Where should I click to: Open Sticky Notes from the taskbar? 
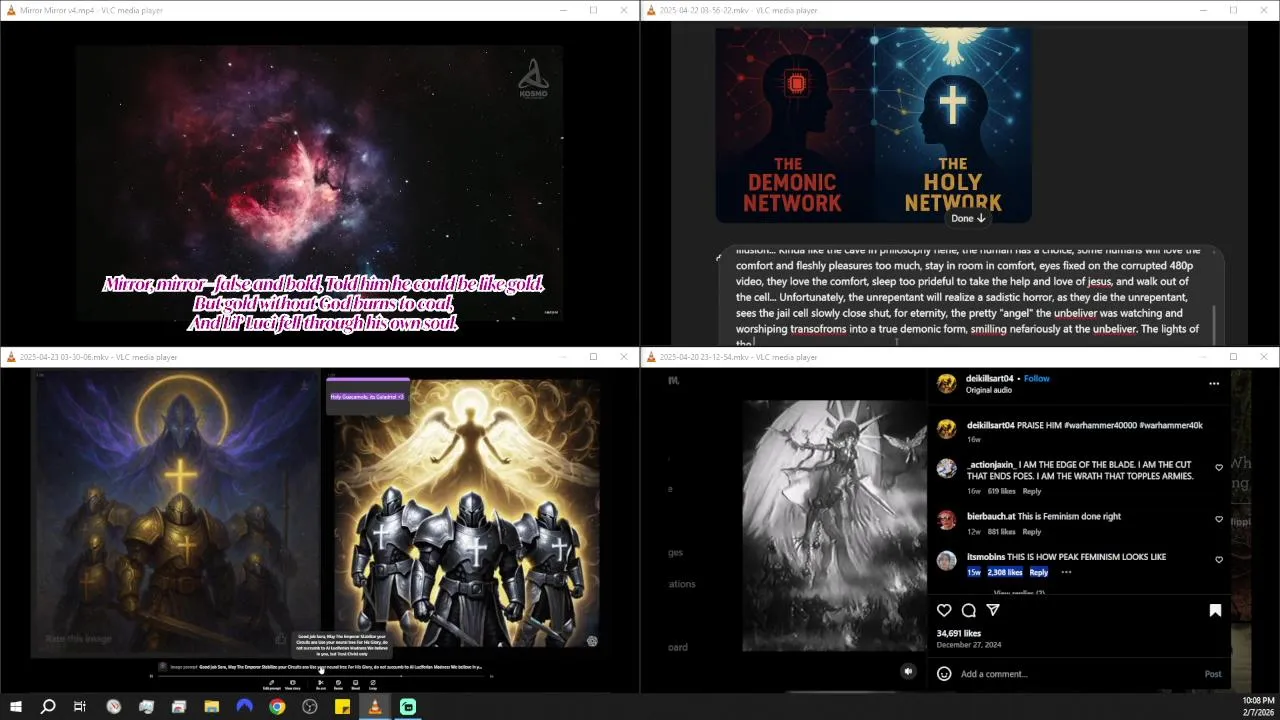(x=342, y=707)
